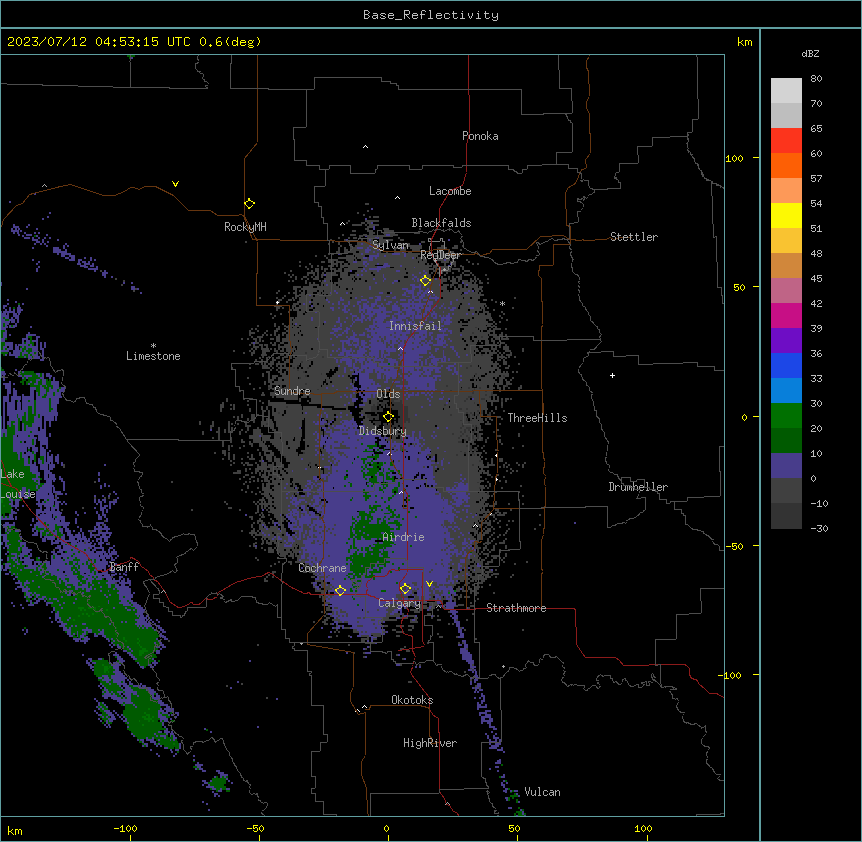862x842 pixels.
Task: Choose the slate purple swatch between 10 and 0
Action: [x=786, y=466]
